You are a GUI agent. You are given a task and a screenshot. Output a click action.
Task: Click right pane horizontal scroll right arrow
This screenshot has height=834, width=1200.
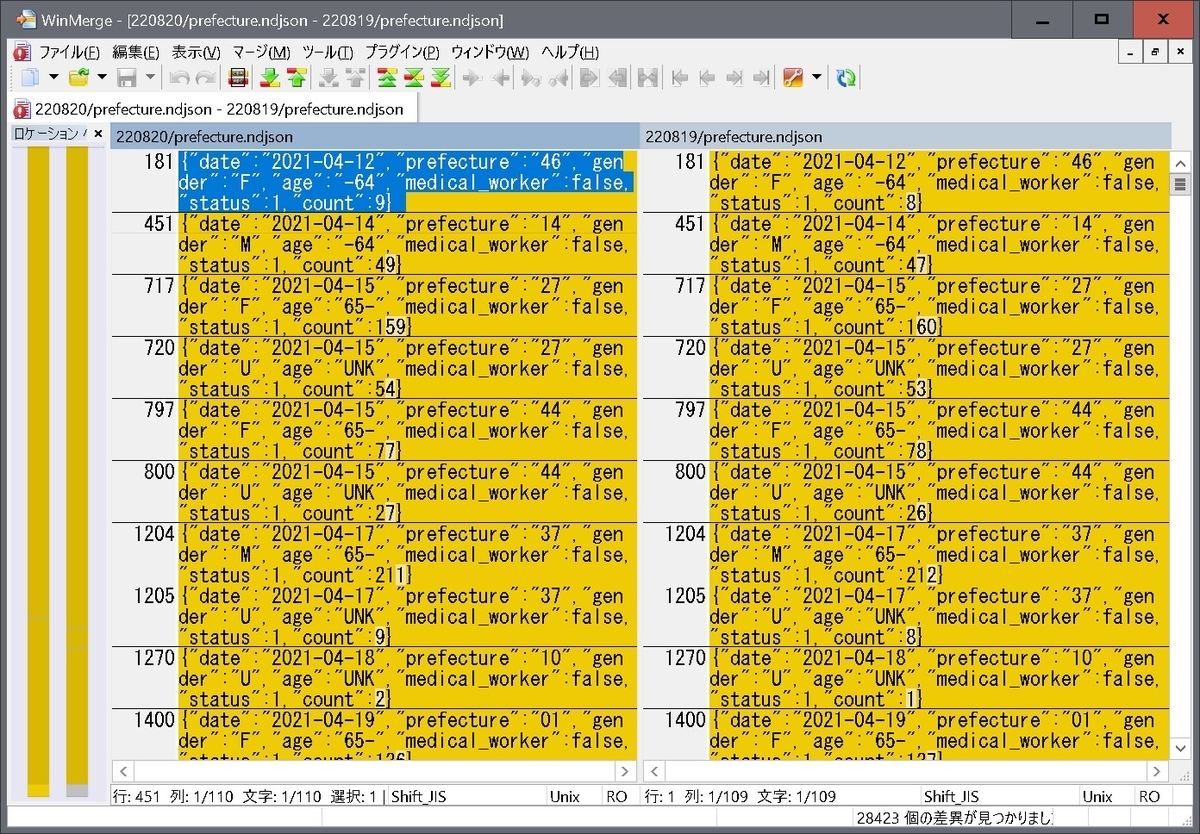pos(1158,771)
